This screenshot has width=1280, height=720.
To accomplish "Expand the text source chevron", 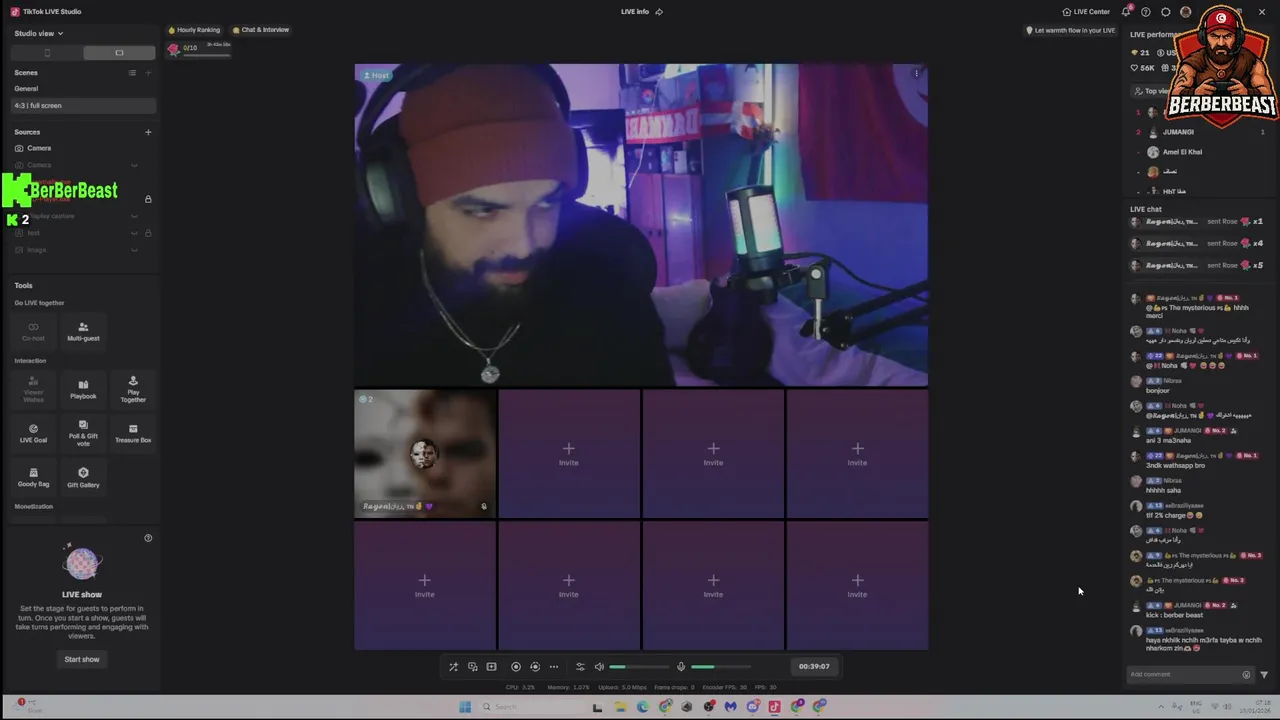I will pos(134,233).
